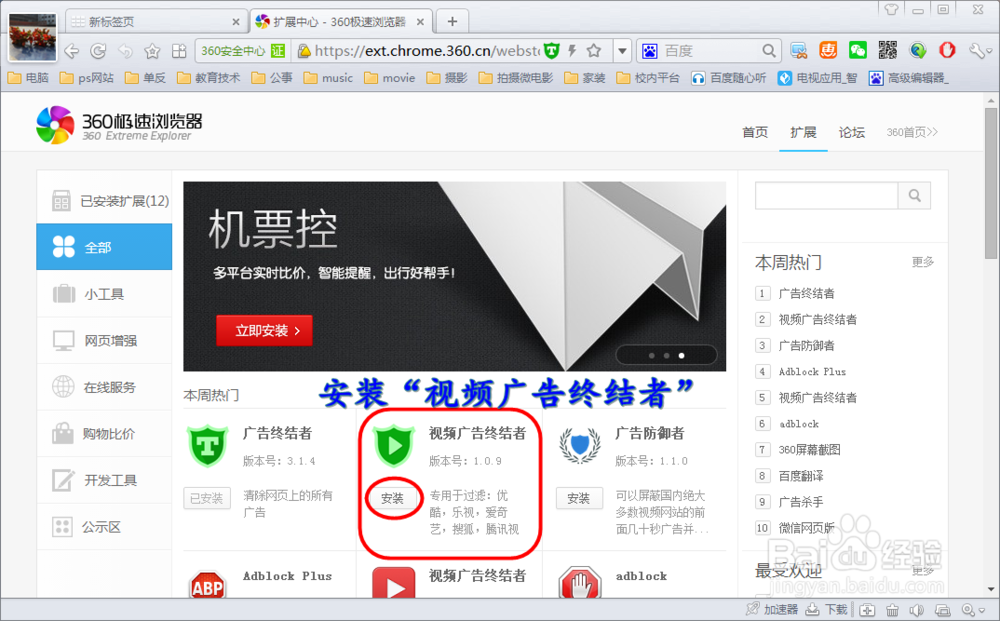This screenshot has height=621, width=1000.
Task: Select the 全部 category
Action: pyautogui.click(x=104, y=247)
